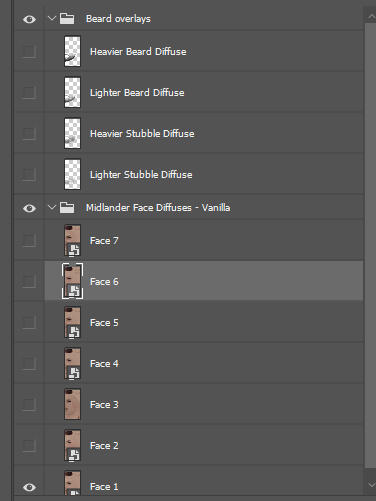Show the Face 5 layer
The image size is (376, 501).
point(29,322)
